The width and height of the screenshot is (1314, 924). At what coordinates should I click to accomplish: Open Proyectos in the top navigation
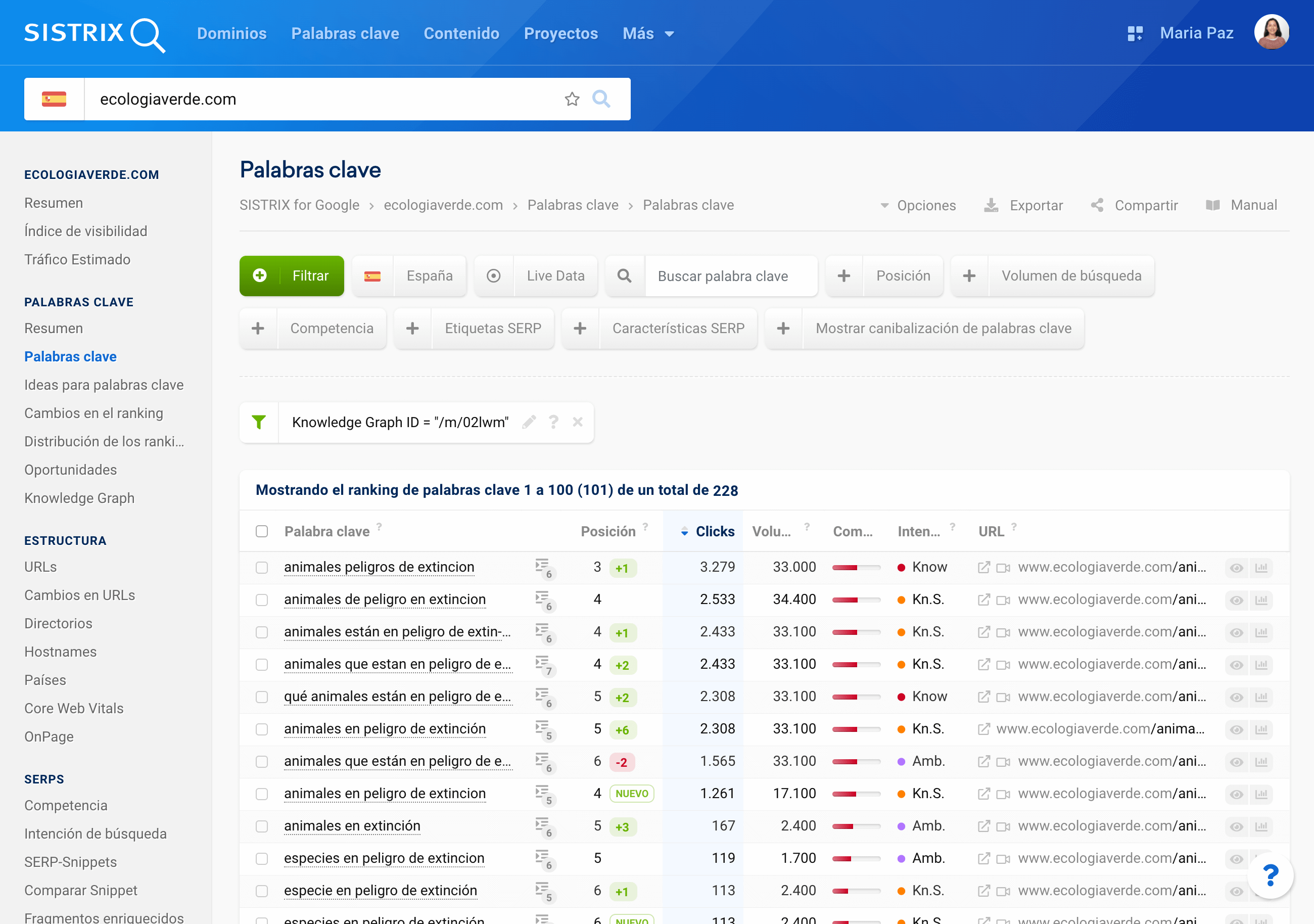560,33
